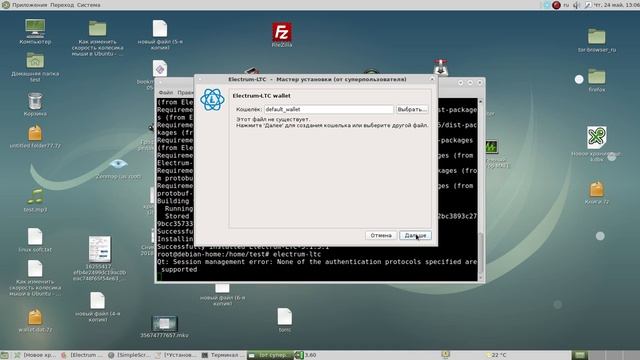Select the 35674777657.mkv video file

point(164,327)
